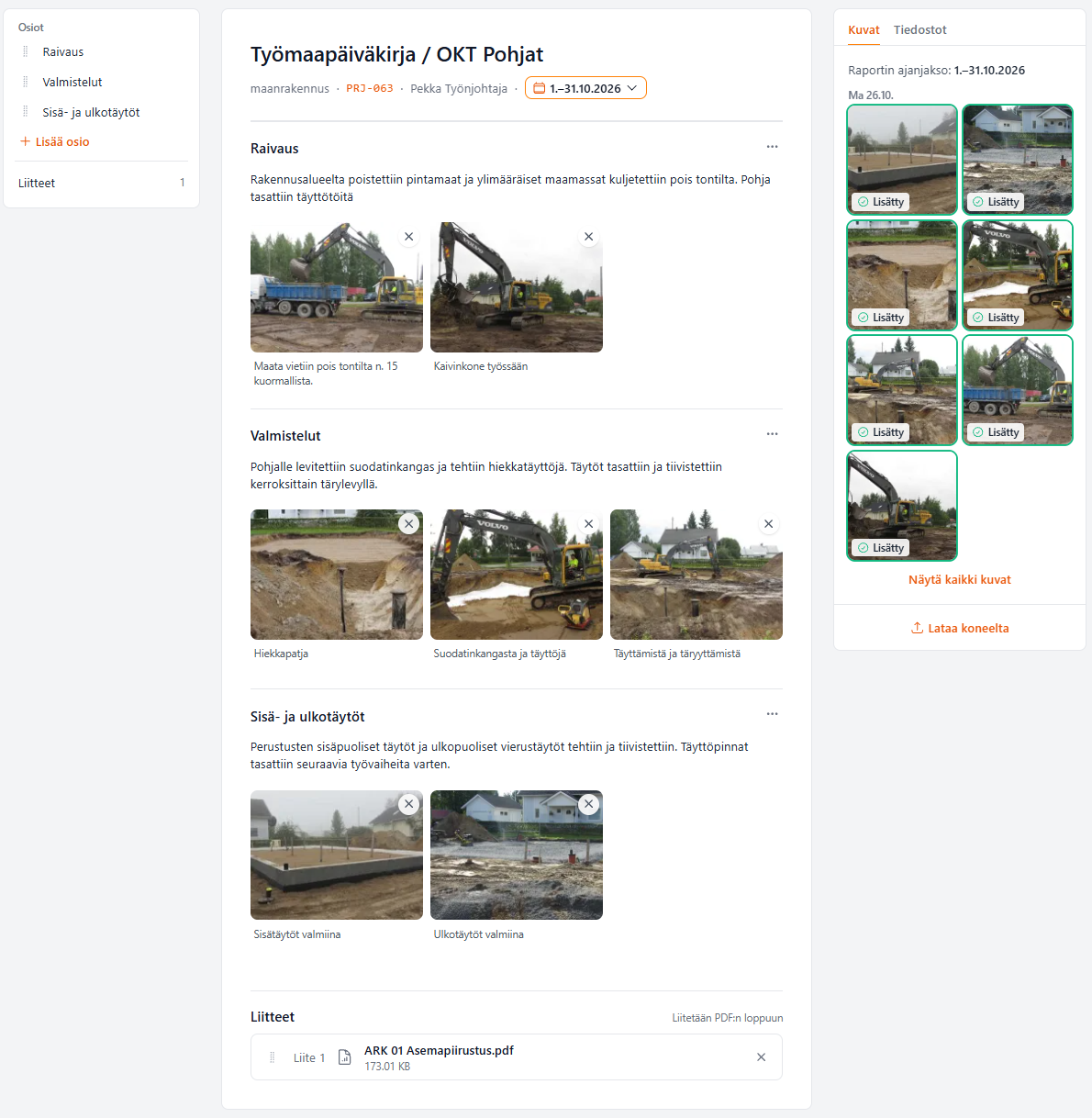Image resolution: width=1092 pixels, height=1118 pixels.
Task: Click the 'Ma 26.10.' date group label
Action: (871, 95)
